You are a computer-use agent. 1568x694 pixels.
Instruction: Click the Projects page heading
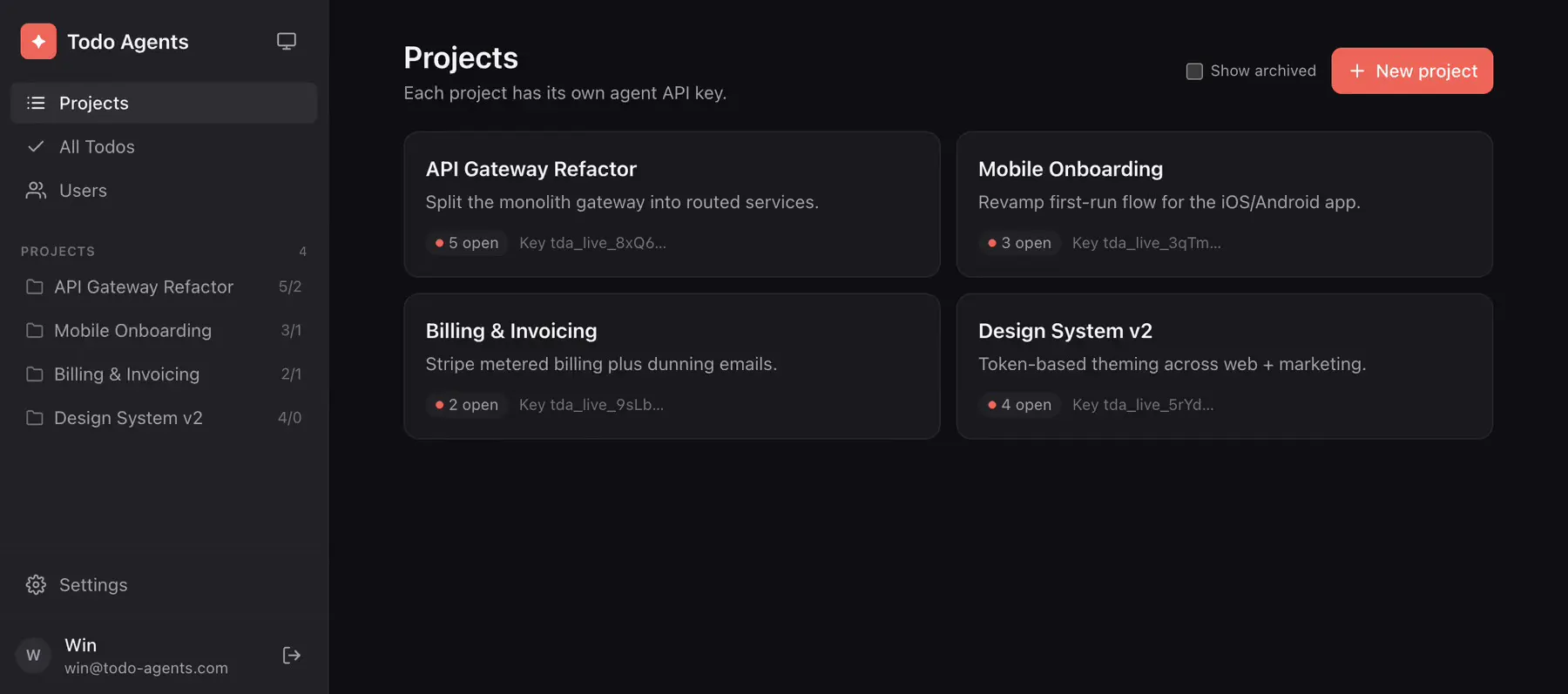click(461, 57)
